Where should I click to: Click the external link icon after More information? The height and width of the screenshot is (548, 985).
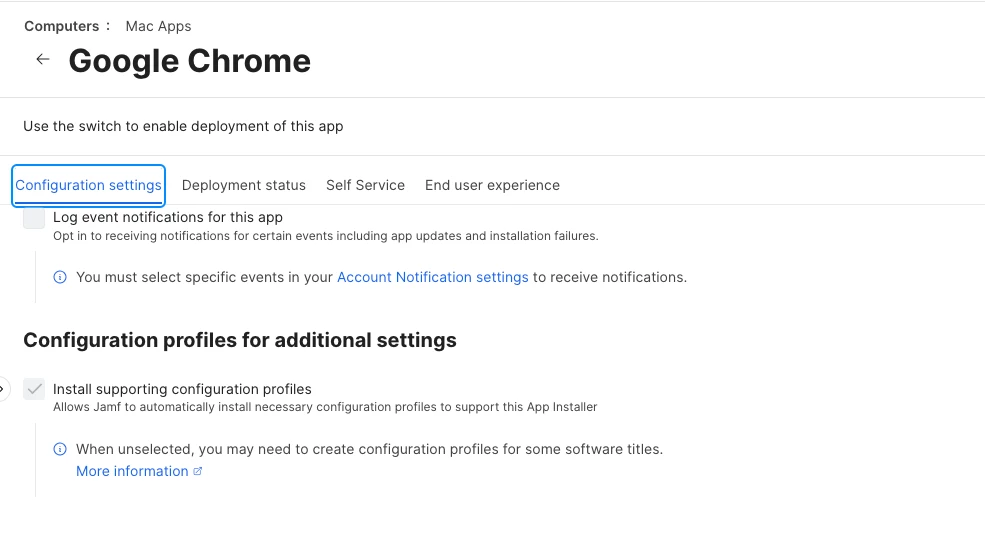198,472
